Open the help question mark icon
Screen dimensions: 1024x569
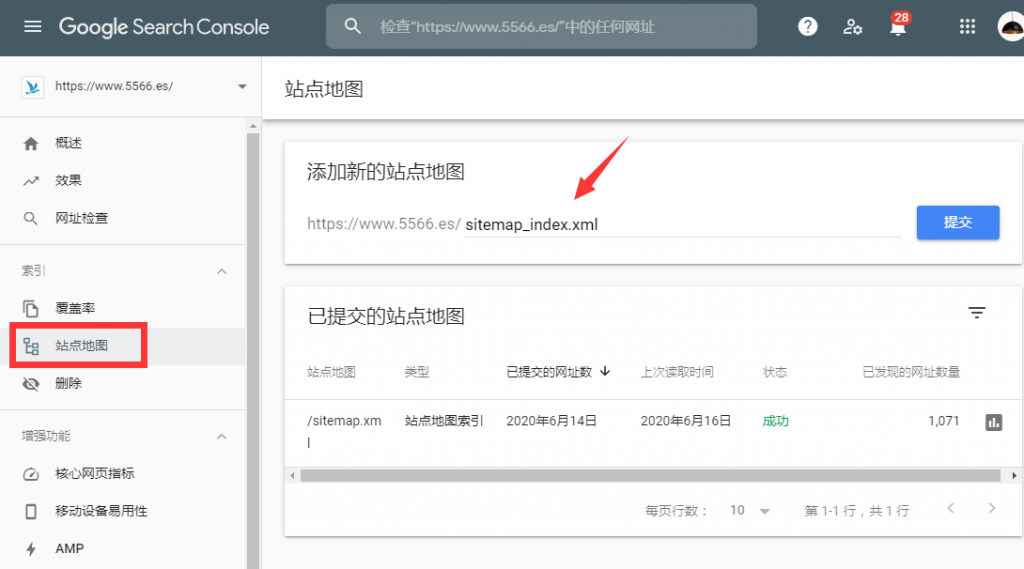coord(808,27)
